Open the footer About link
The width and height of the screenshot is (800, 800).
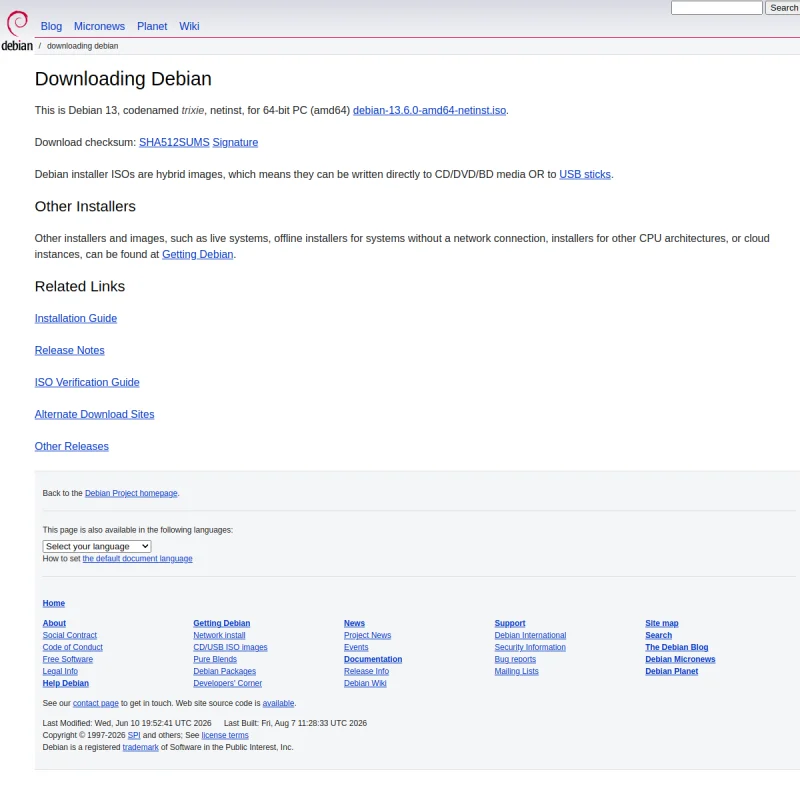coord(54,623)
